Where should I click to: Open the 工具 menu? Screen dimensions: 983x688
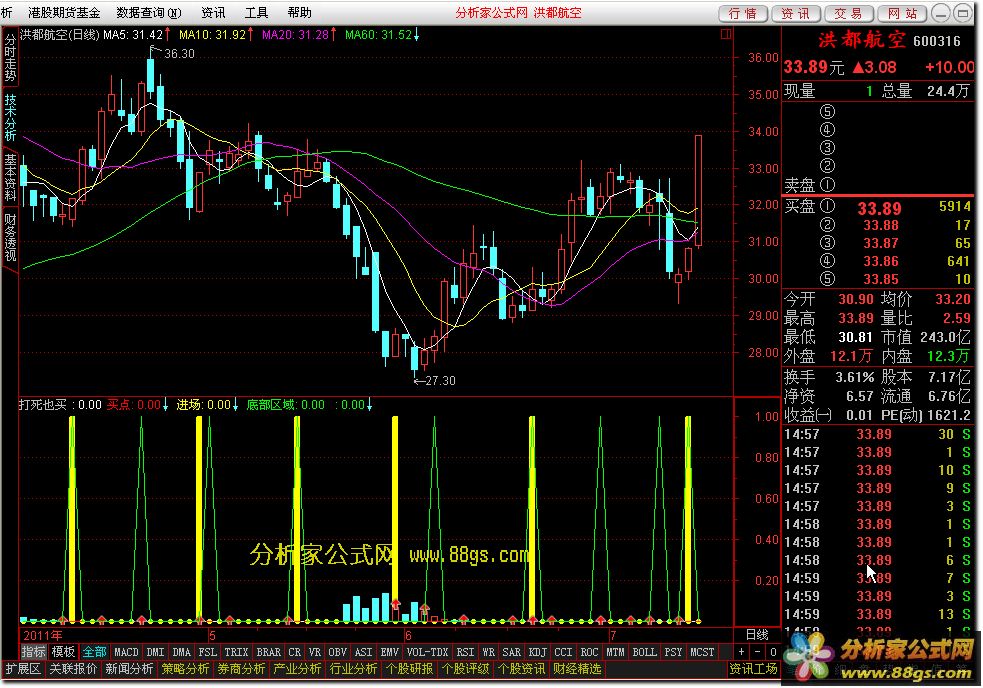[256, 13]
